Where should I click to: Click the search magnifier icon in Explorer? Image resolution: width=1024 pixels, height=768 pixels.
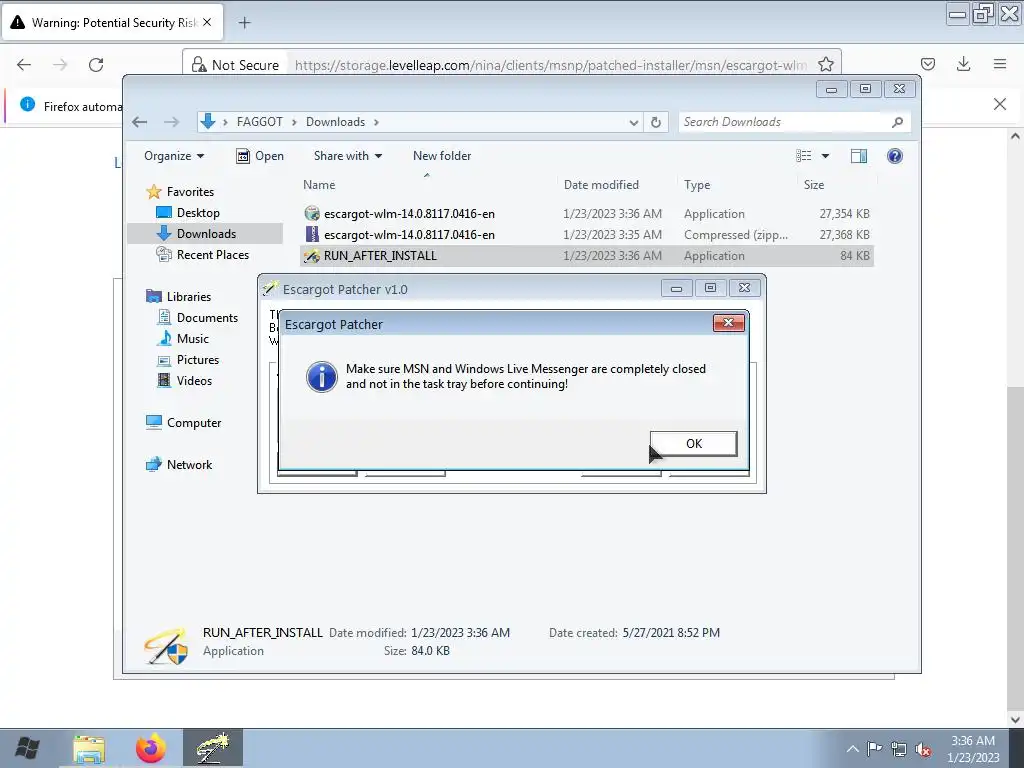tap(898, 122)
